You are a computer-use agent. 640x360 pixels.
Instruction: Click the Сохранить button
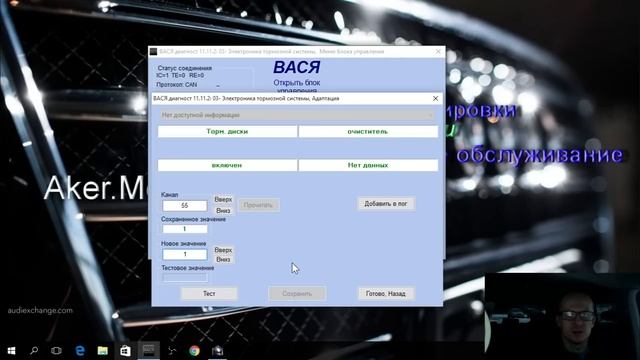click(x=297, y=293)
